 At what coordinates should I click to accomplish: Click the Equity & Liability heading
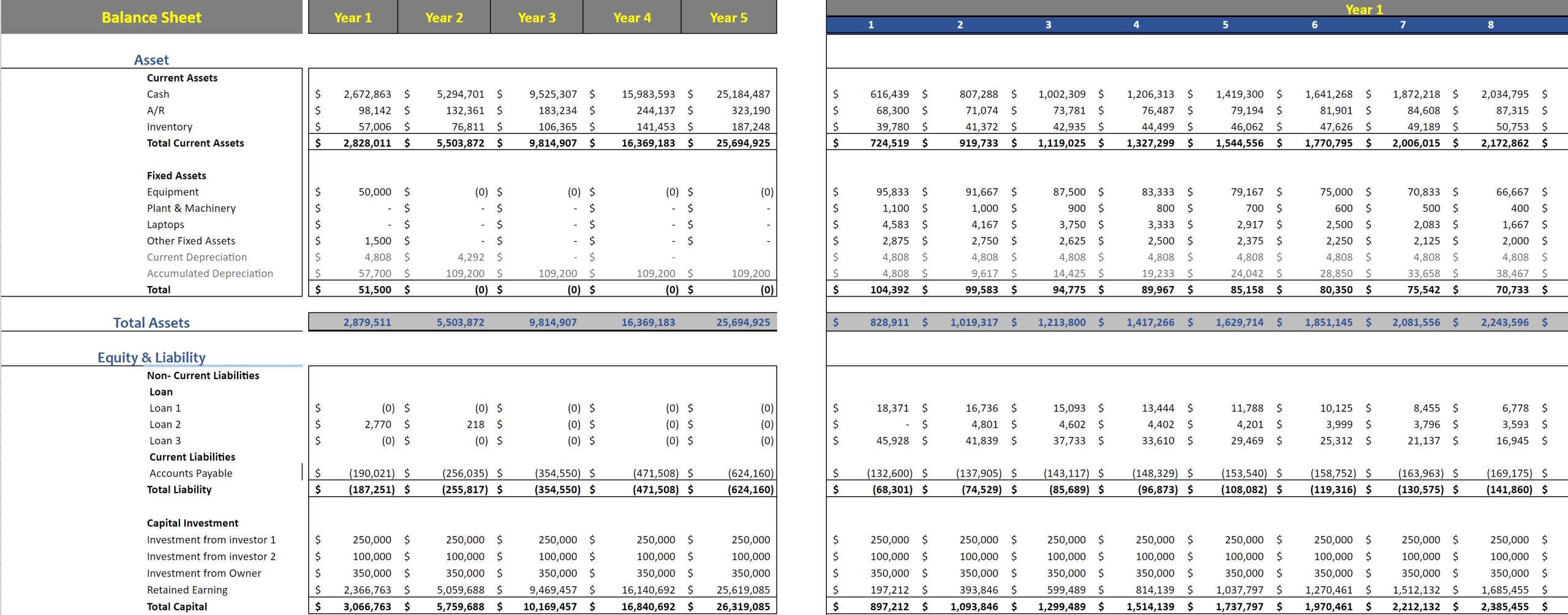coord(151,357)
